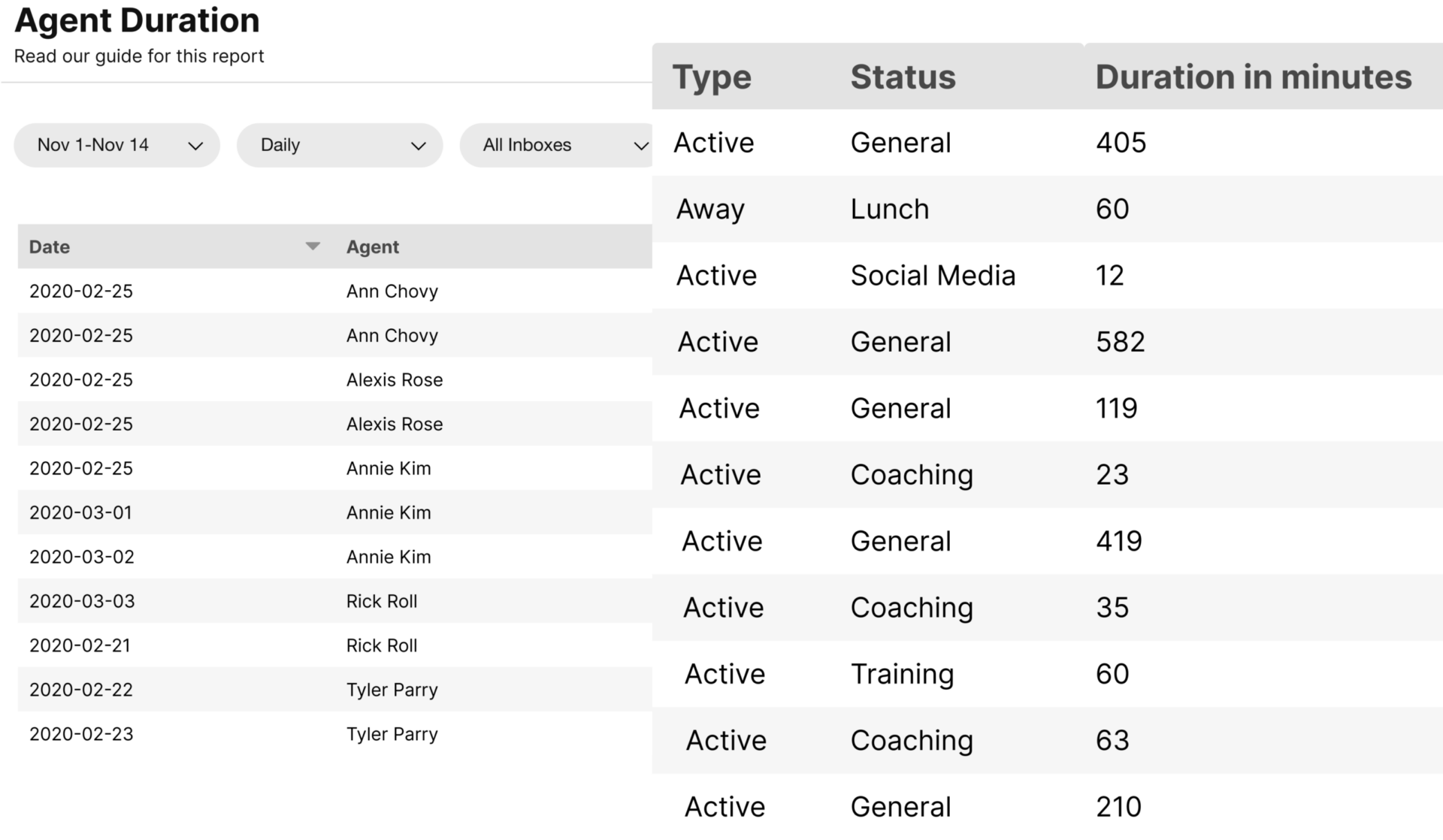Click the Type column header
Screen dimensions: 1443x840
(712, 76)
